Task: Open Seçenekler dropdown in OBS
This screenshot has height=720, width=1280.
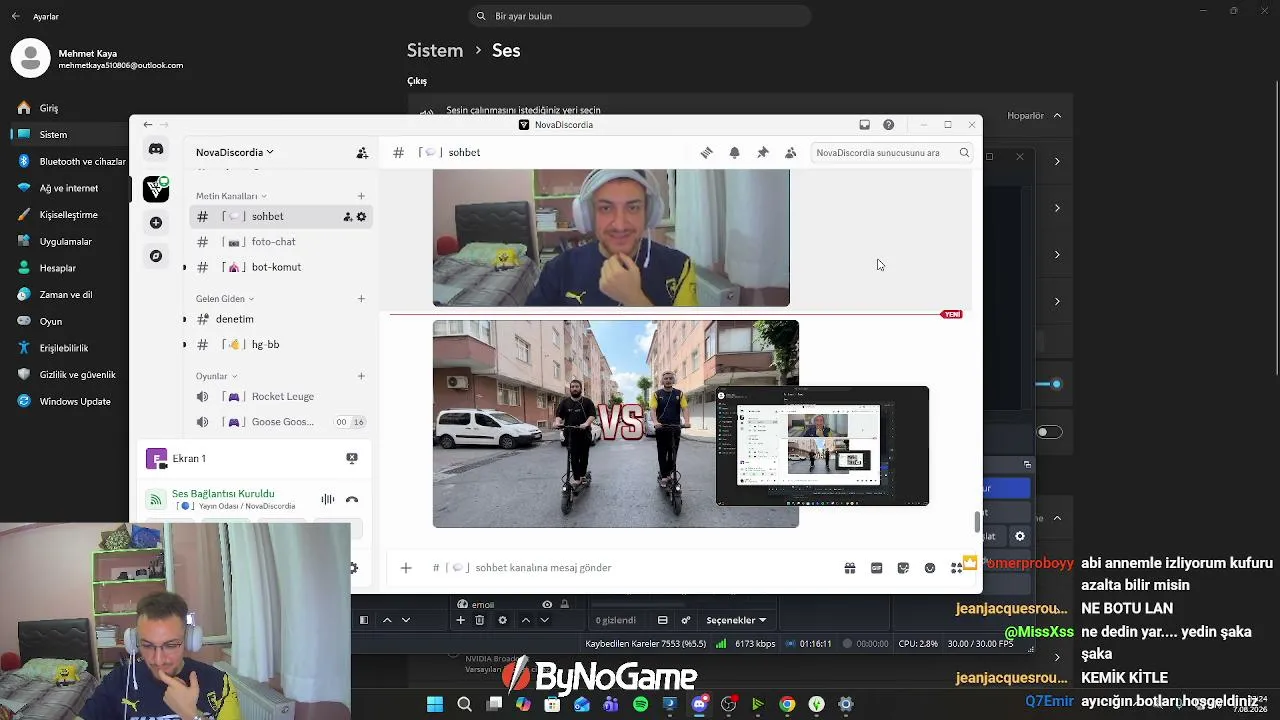Action: coord(736,620)
